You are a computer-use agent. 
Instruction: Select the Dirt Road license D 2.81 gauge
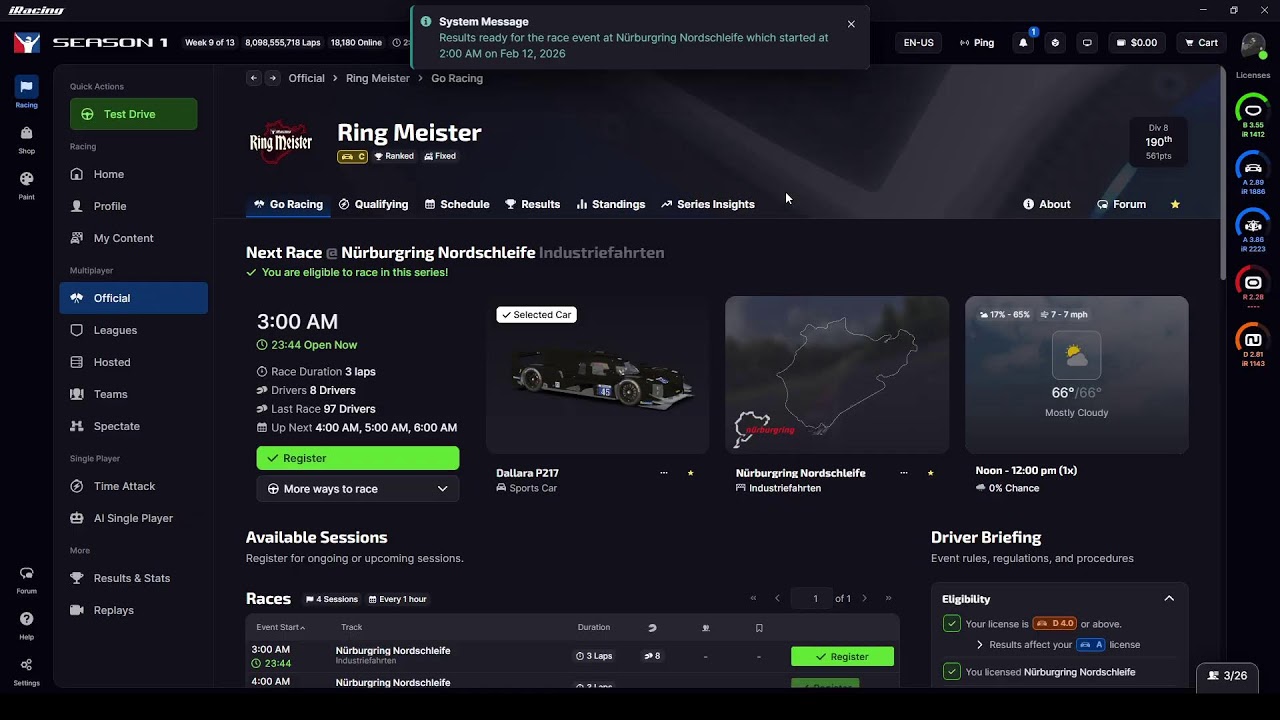(1253, 344)
